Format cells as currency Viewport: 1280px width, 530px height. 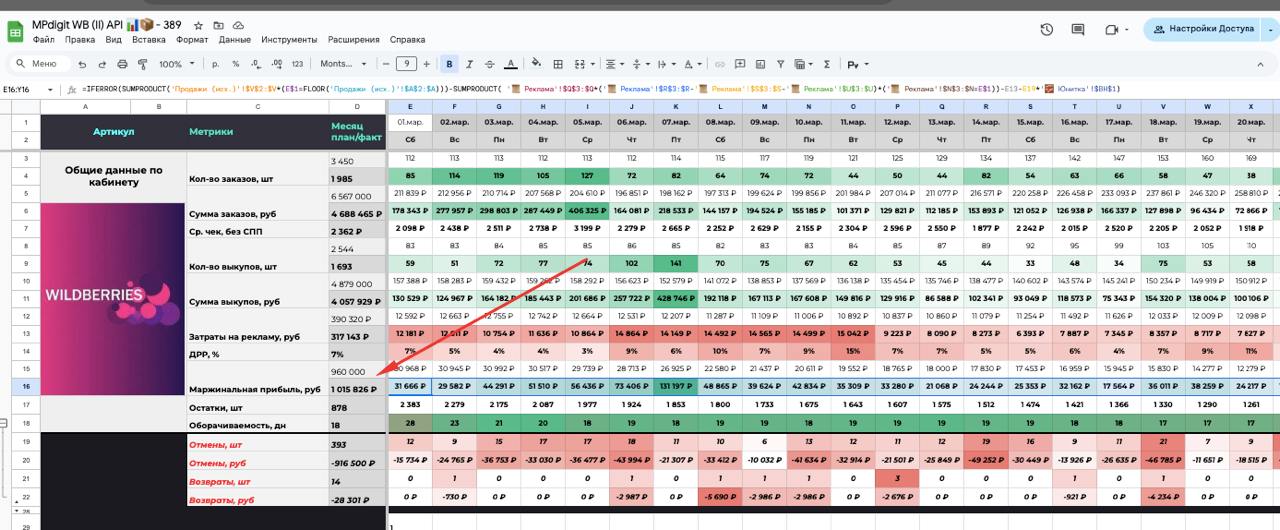pos(215,64)
